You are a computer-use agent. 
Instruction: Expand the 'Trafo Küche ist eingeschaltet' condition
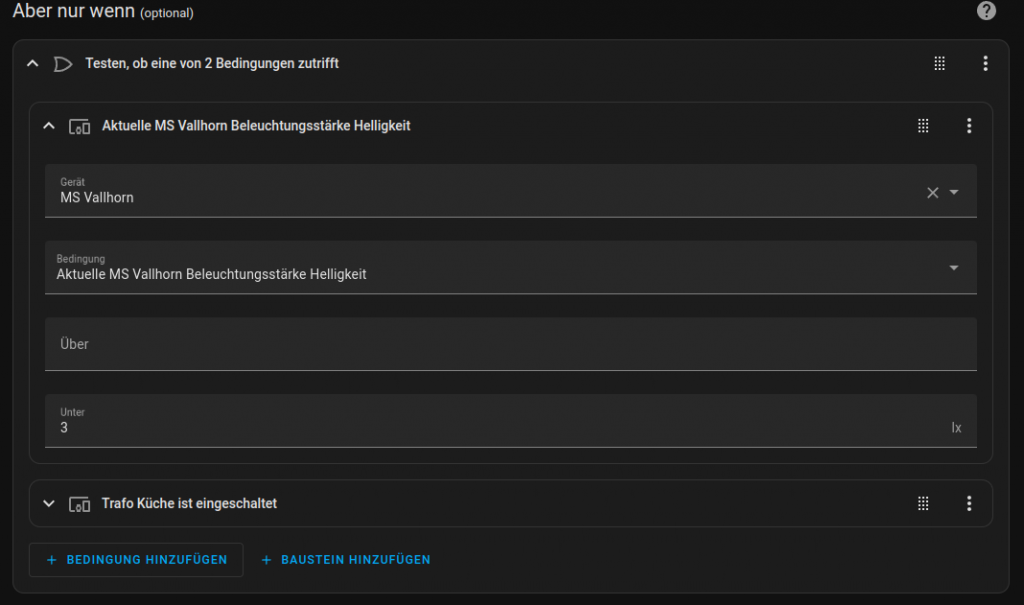49,504
